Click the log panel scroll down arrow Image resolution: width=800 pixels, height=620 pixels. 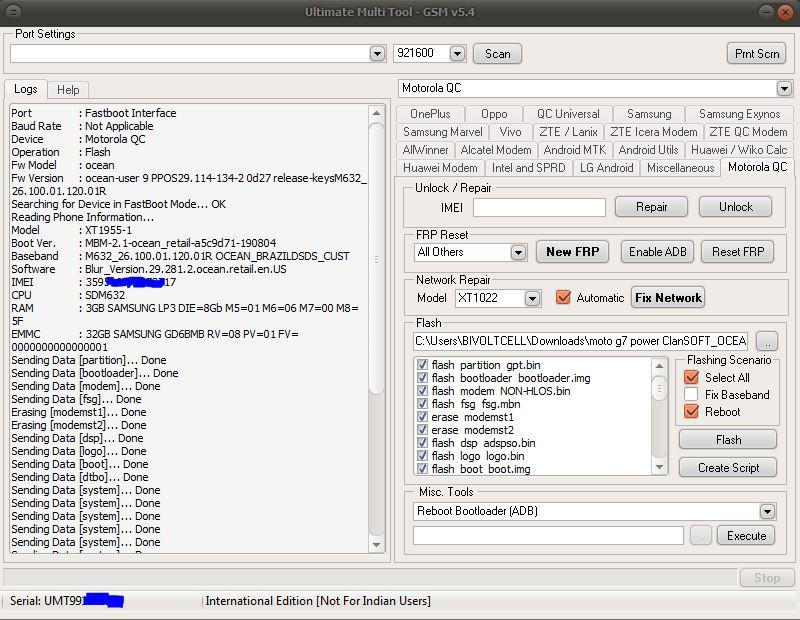(x=377, y=545)
